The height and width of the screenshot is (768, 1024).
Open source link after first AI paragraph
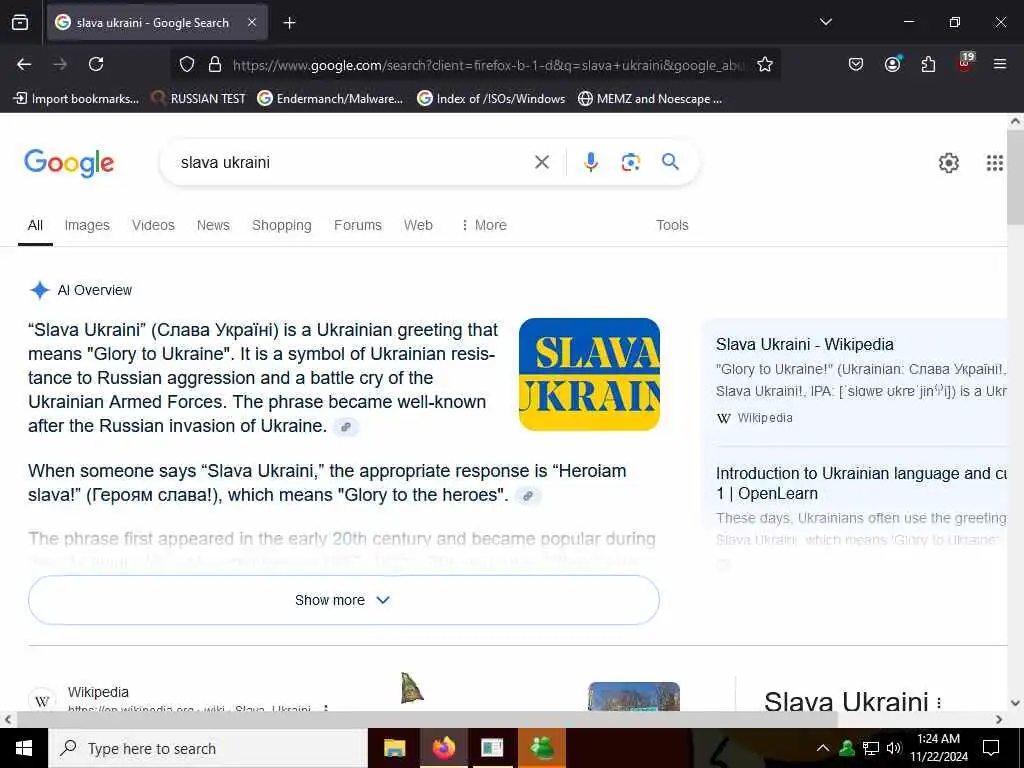point(346,427)
